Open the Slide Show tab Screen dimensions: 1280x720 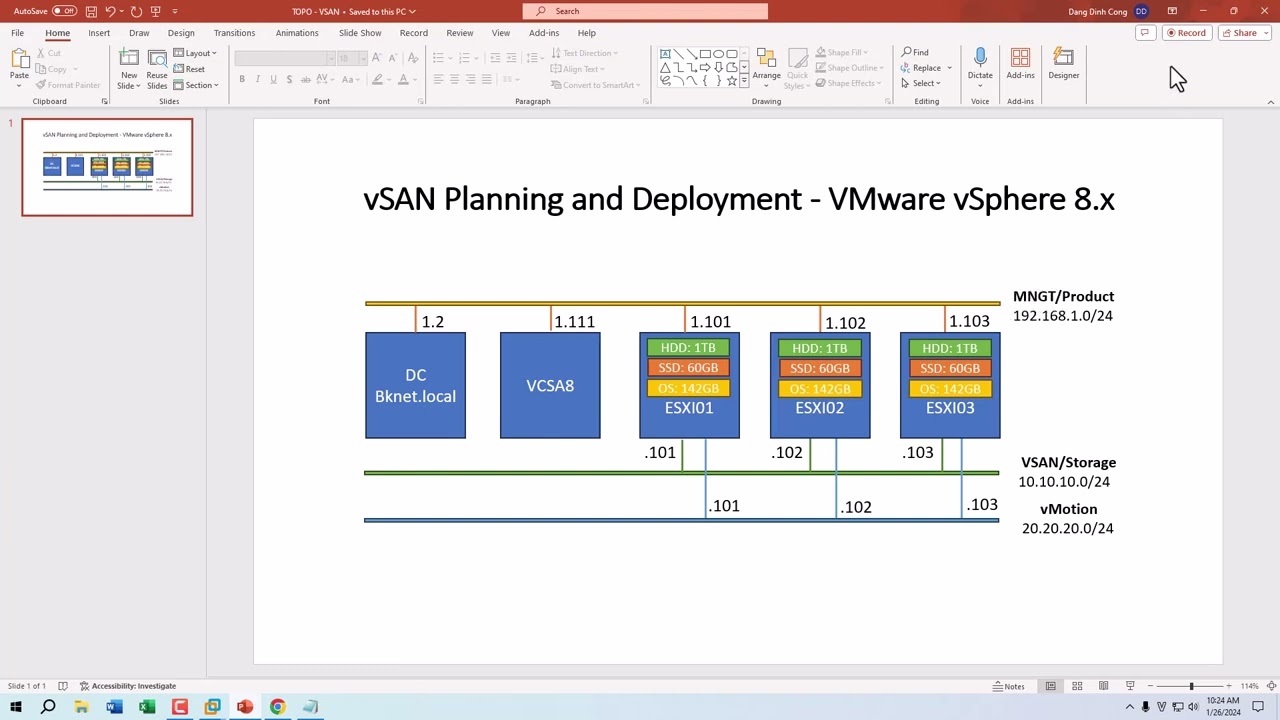360,33
